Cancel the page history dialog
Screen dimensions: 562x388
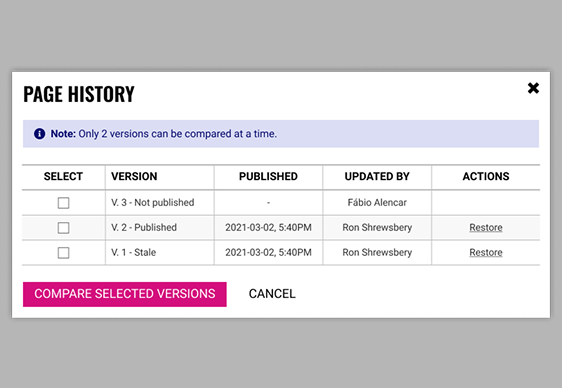272,294
